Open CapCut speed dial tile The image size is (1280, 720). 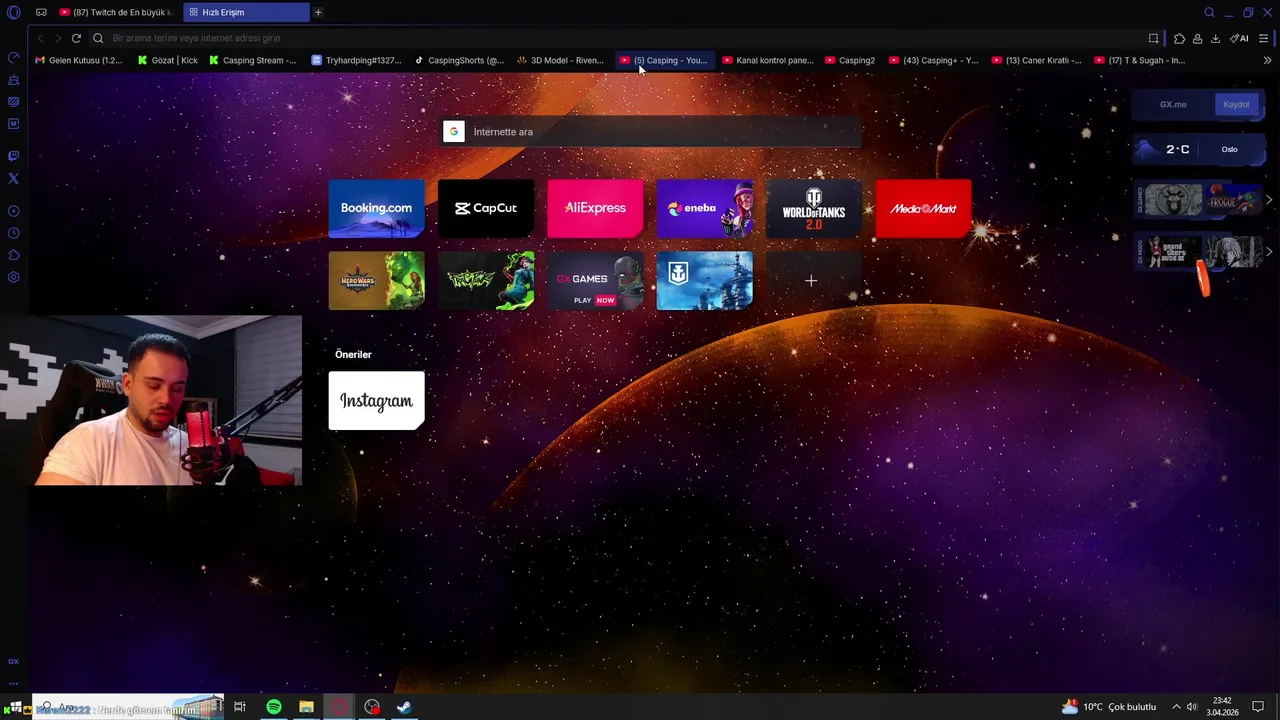(486, 208)
